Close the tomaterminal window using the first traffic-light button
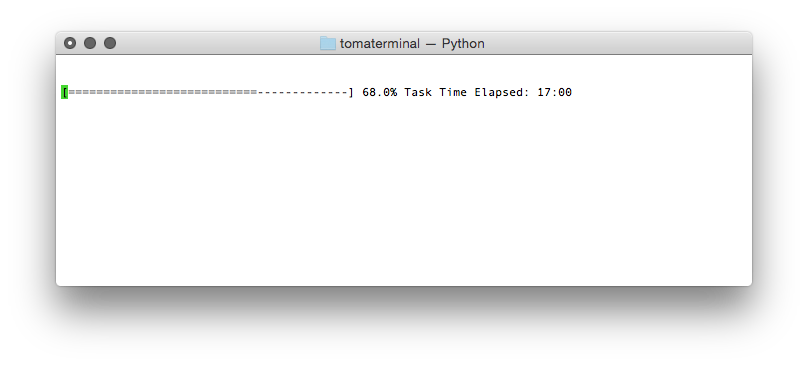808x366 pixels. (x=70, y=43)
